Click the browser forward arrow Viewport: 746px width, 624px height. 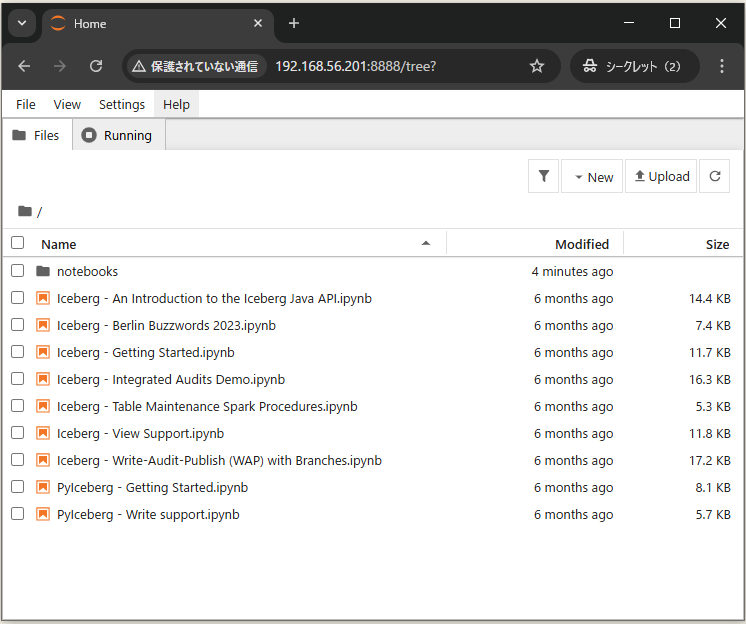[60, 66]
